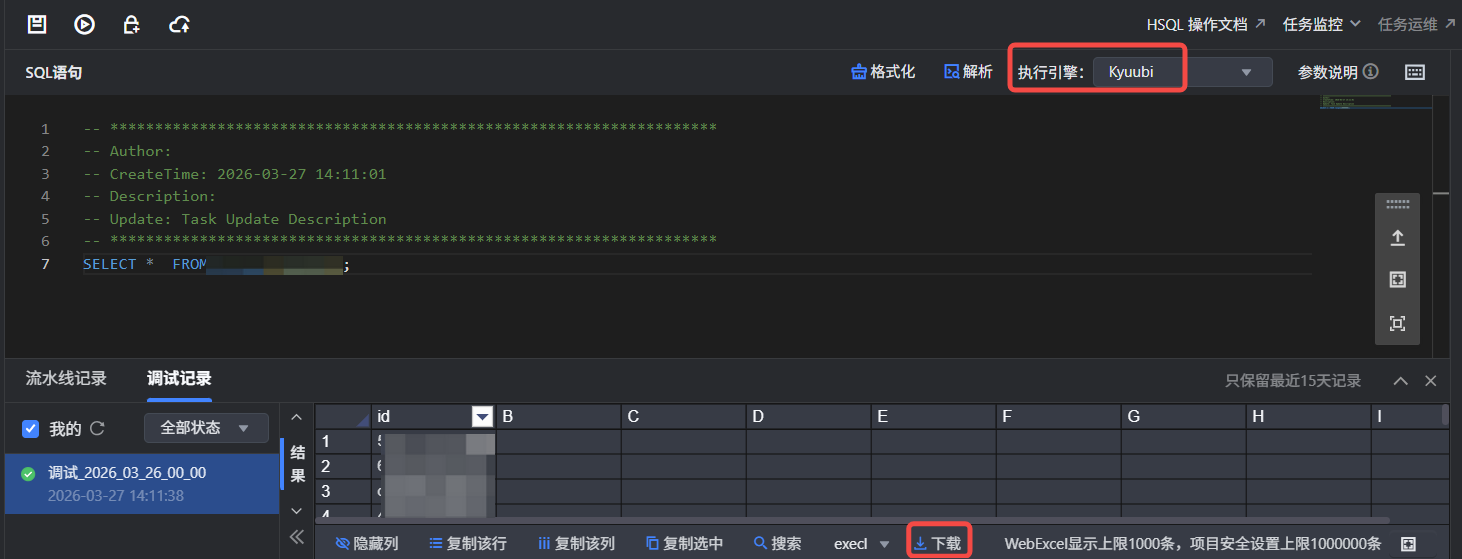Click up chevron above 结果 tab
1462x559 pixels.
point(296,417)
